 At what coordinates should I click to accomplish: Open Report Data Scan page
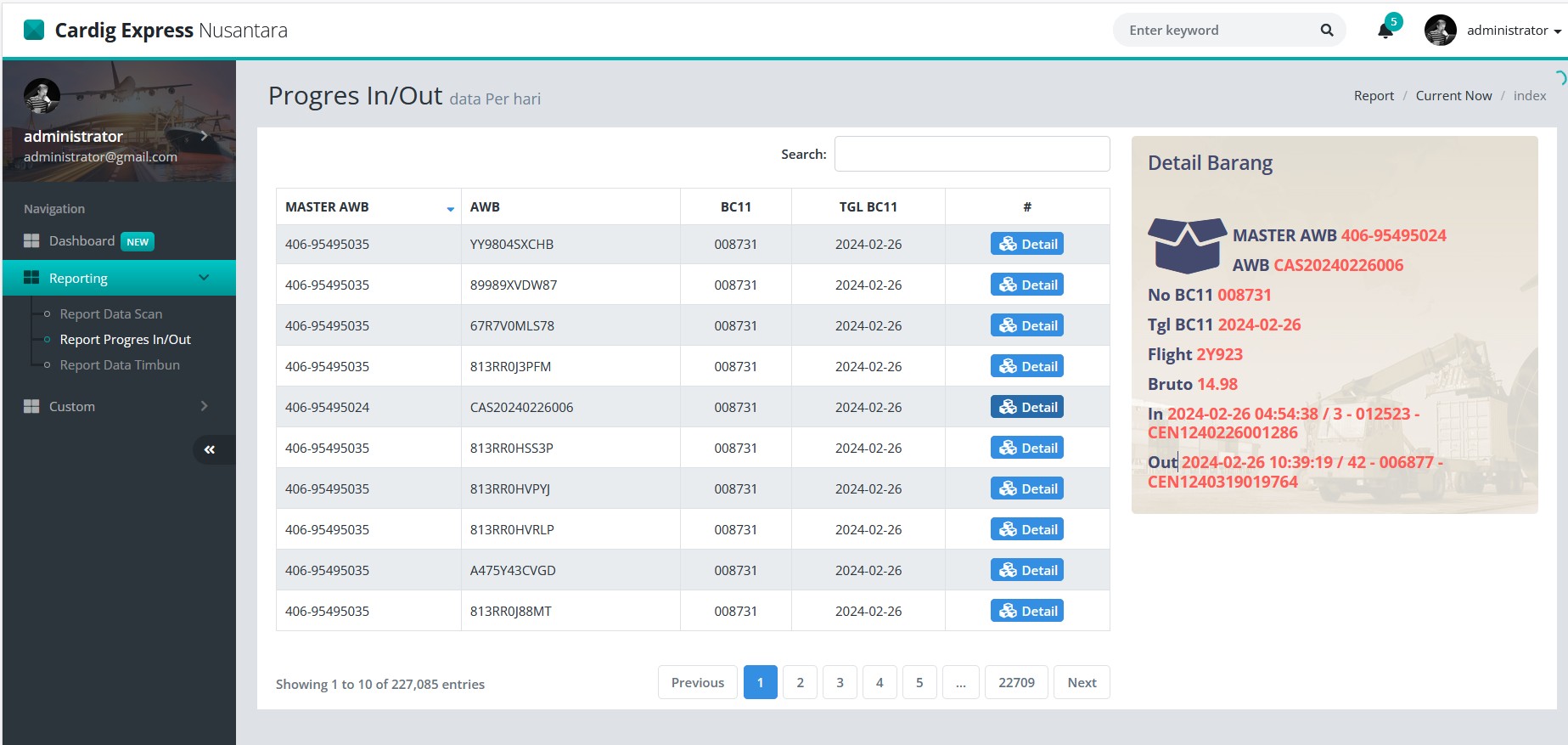[x=110, y=314]
